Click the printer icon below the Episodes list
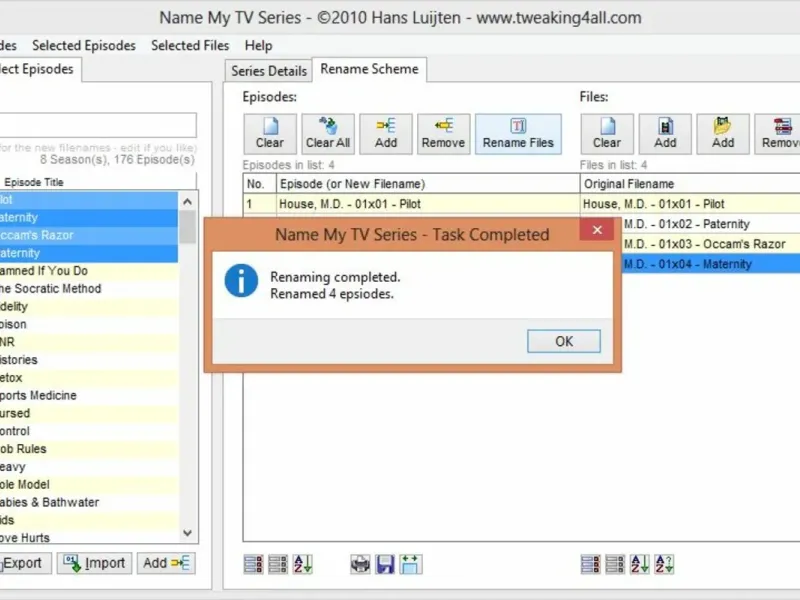The image size is (800, 600). click(x=360, y=564)
